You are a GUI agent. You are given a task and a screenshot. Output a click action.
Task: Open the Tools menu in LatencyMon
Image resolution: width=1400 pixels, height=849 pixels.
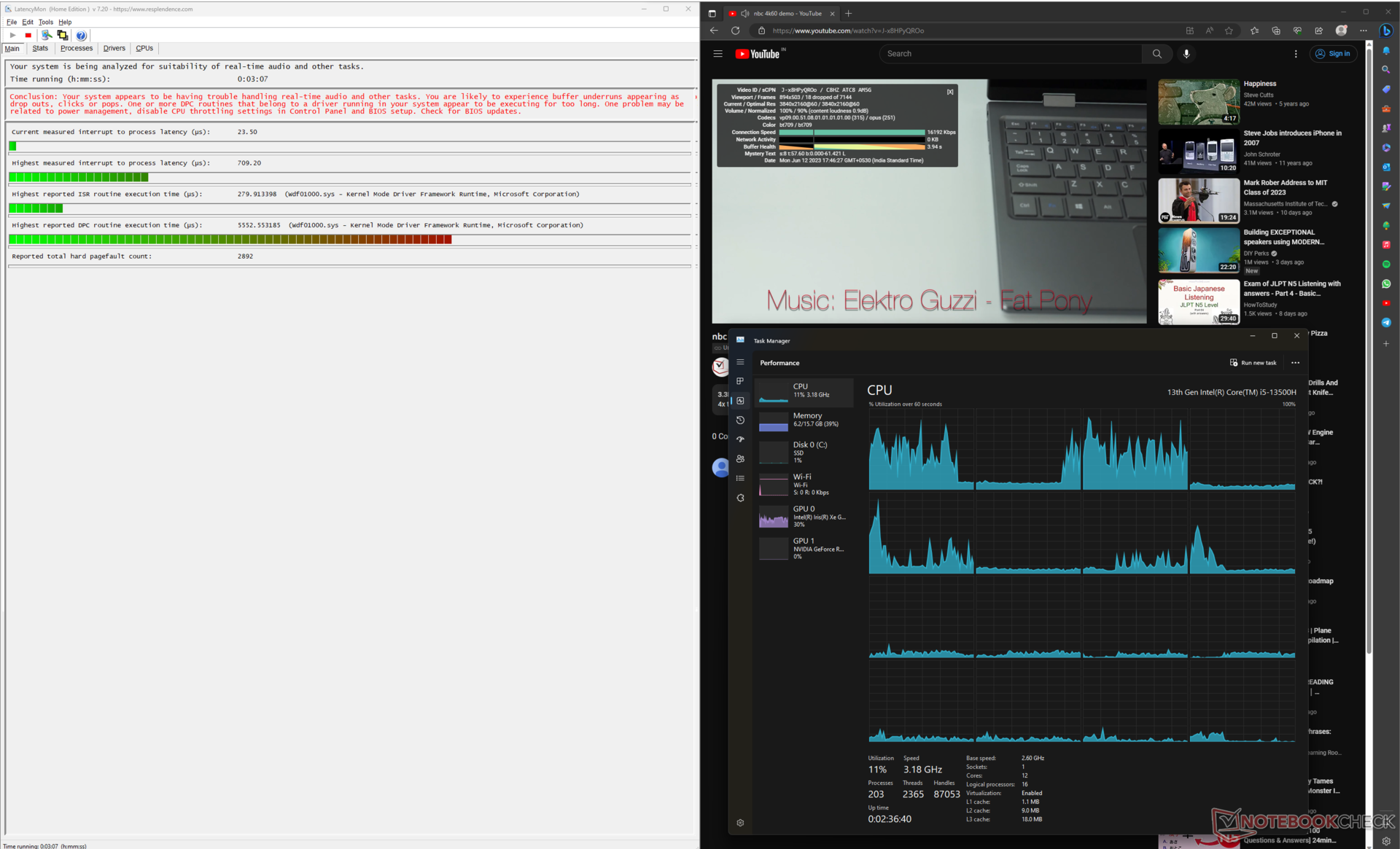(x=46, y=22)
